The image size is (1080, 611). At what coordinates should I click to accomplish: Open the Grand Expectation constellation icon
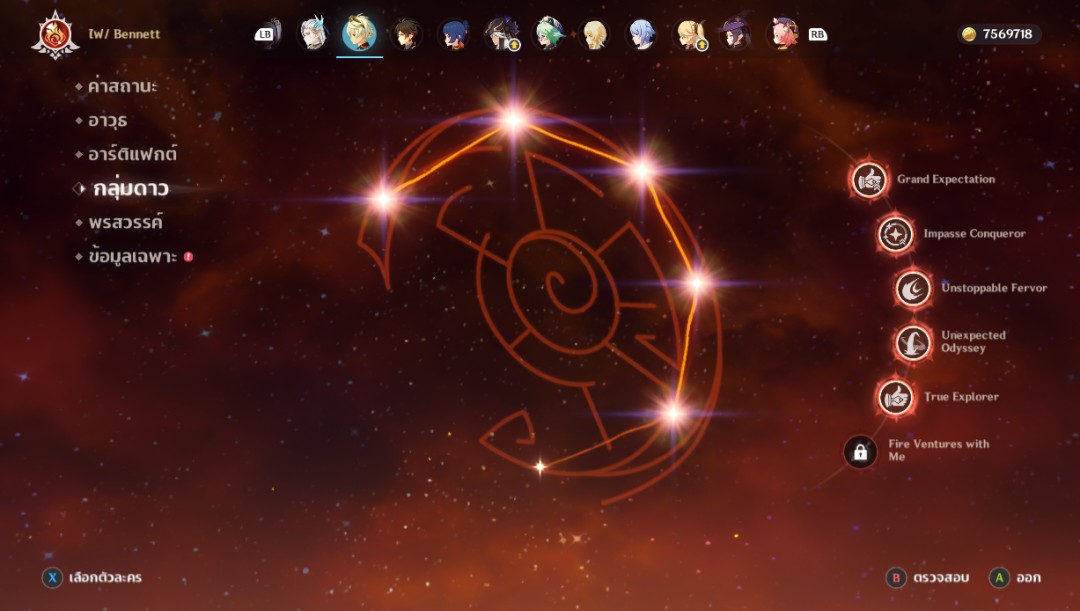(869, 180)
